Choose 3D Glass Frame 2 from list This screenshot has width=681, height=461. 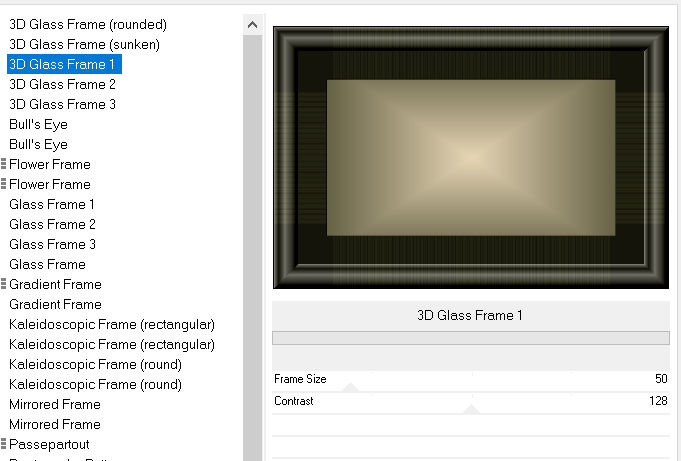(x=63, y=84)
